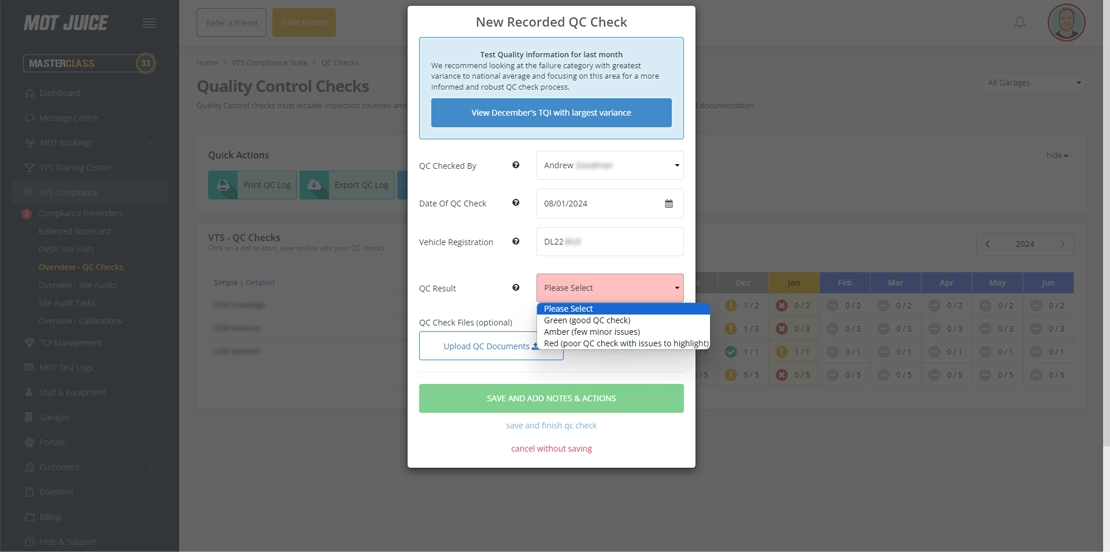Open Overview - Site Audits in sidebar
The width and height of the screenshot is (1110, 552).
(x=78, y=284)
